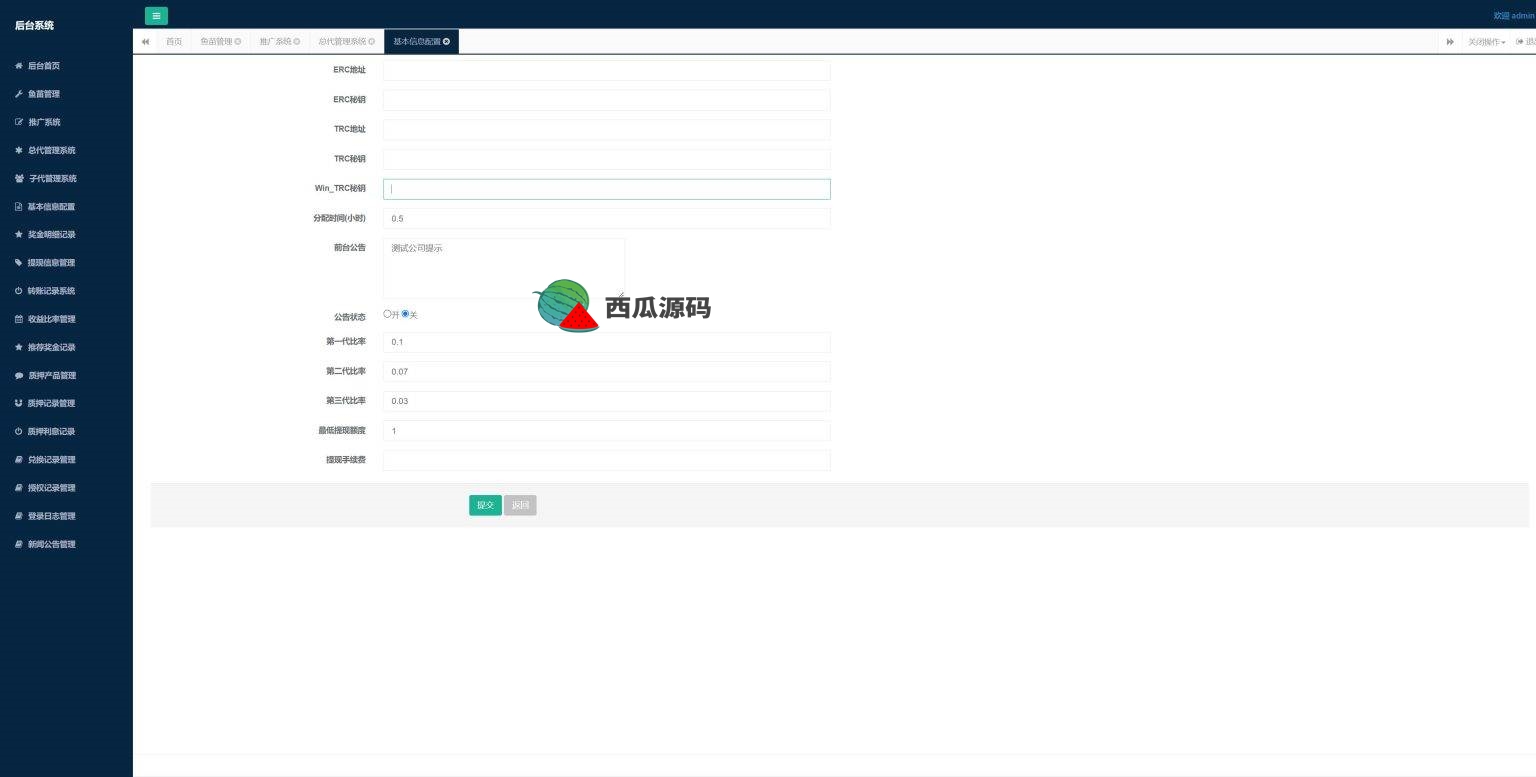The image size is (1536, 777).
Task: Click the file icon beside 基本信息配置
Action: tap(19, 207)
